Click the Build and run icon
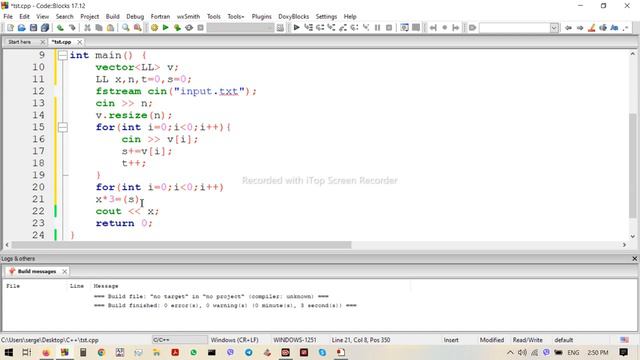Image resolution: width=640 pixels, height=360 pixels. [x=177, y=28]
